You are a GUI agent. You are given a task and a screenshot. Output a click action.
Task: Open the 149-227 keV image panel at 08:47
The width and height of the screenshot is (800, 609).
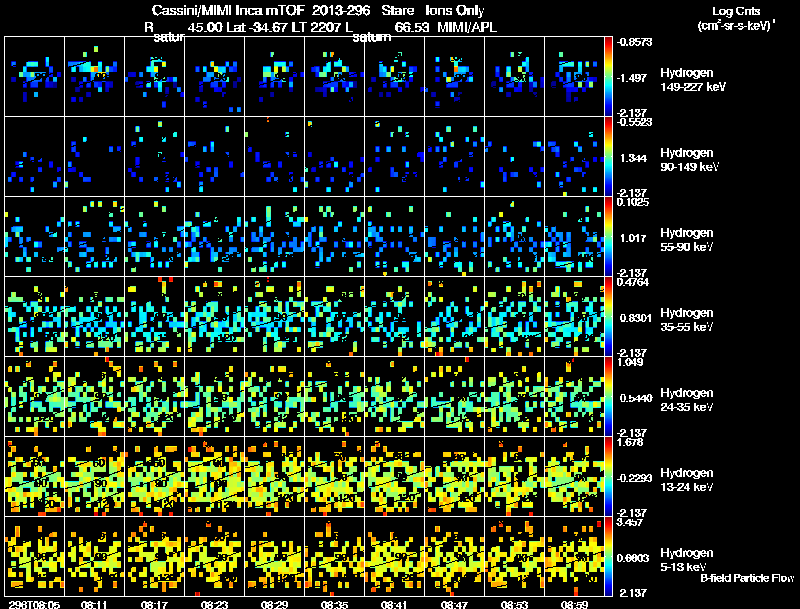click(x=454, y=77)
